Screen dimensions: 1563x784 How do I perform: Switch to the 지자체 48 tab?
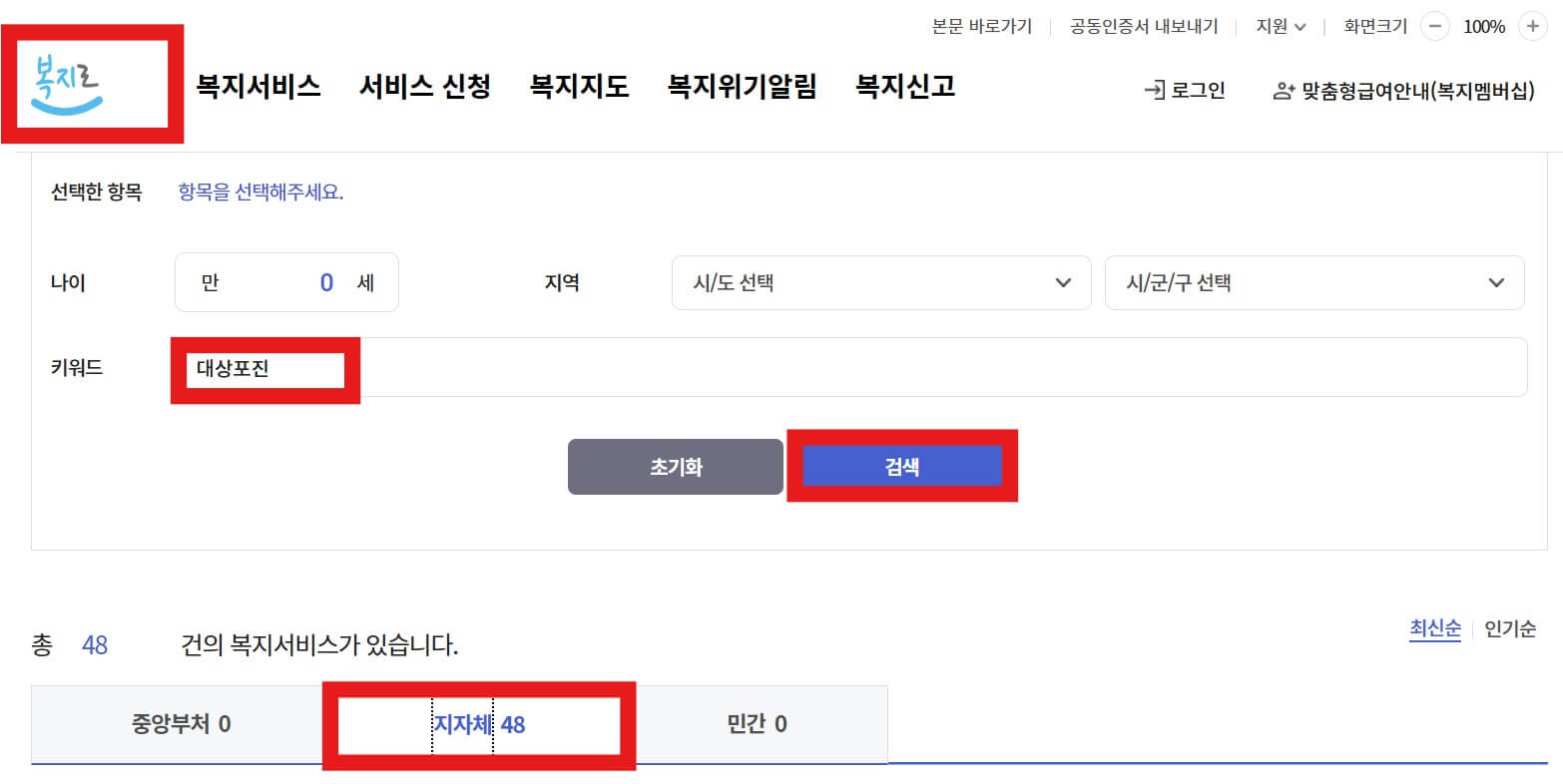pyautogui.click(x=479, y=724)
